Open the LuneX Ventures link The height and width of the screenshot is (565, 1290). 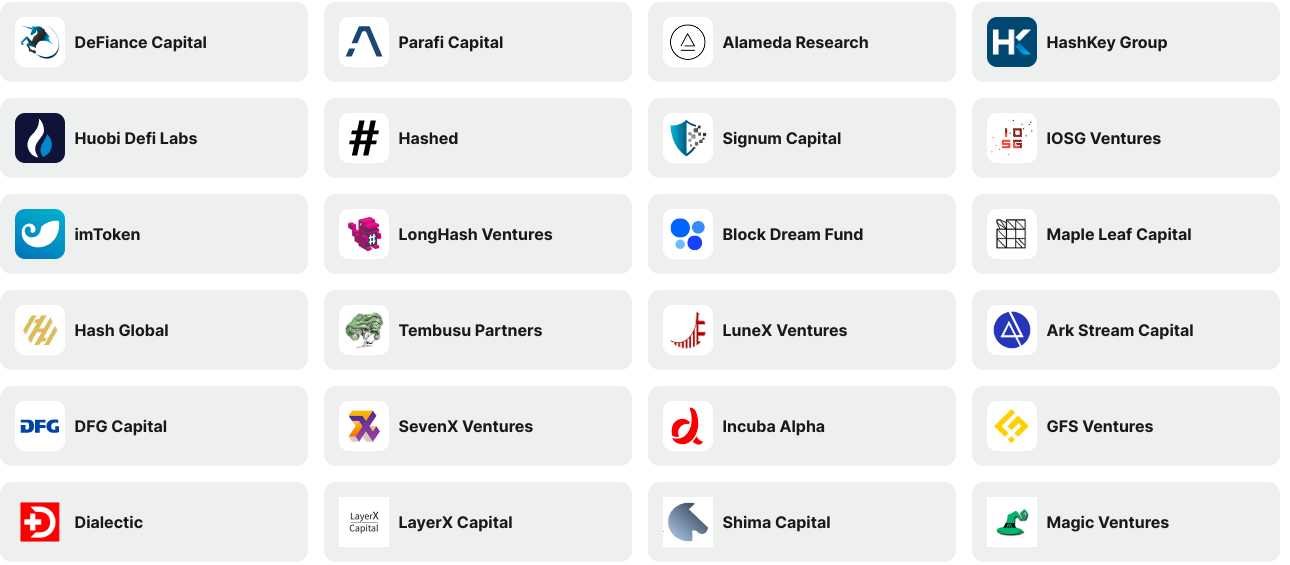(x=802, y=330)
